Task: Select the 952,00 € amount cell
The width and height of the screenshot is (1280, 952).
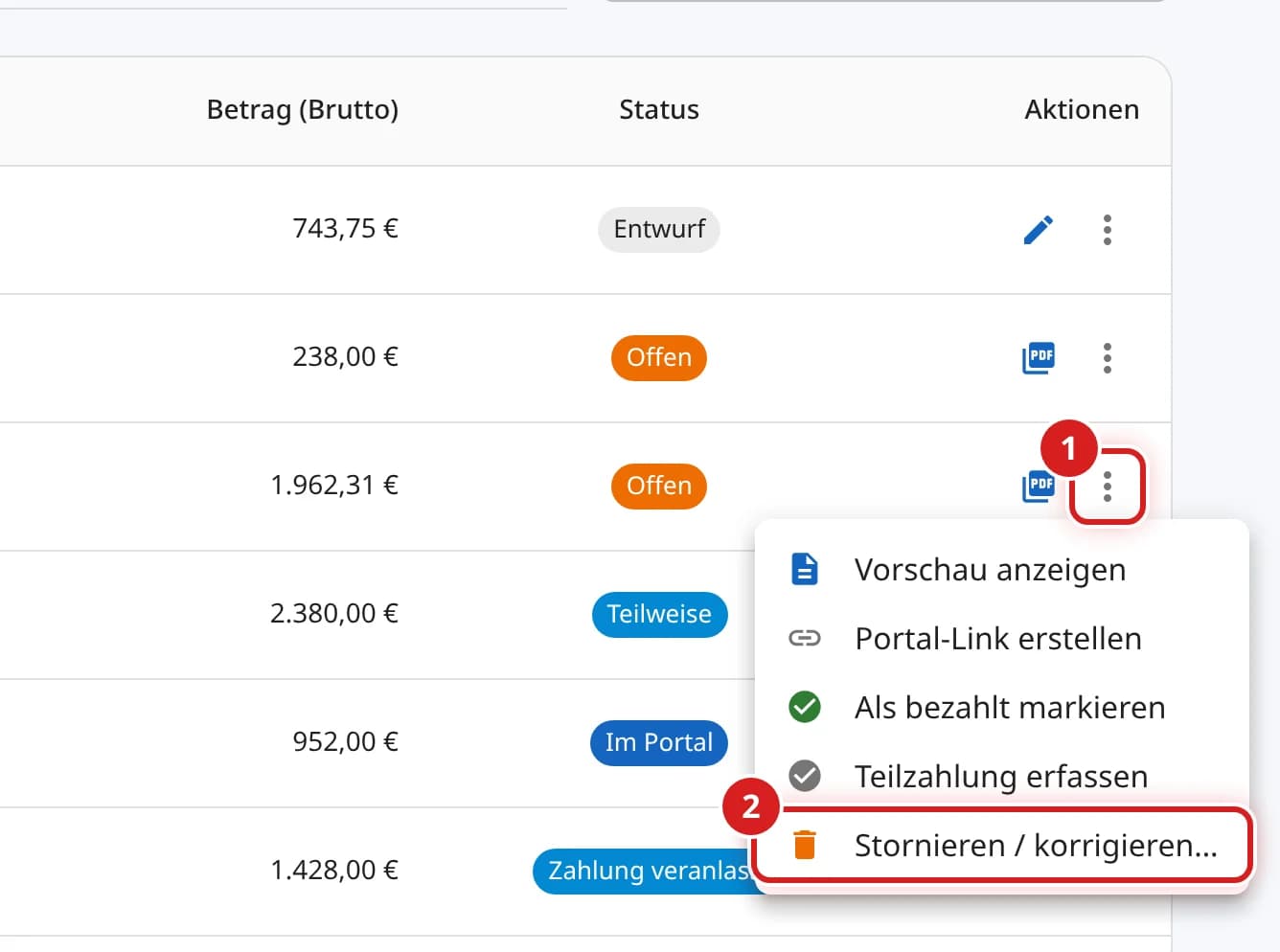Action: pyautogui.click(x=345, y=742)
